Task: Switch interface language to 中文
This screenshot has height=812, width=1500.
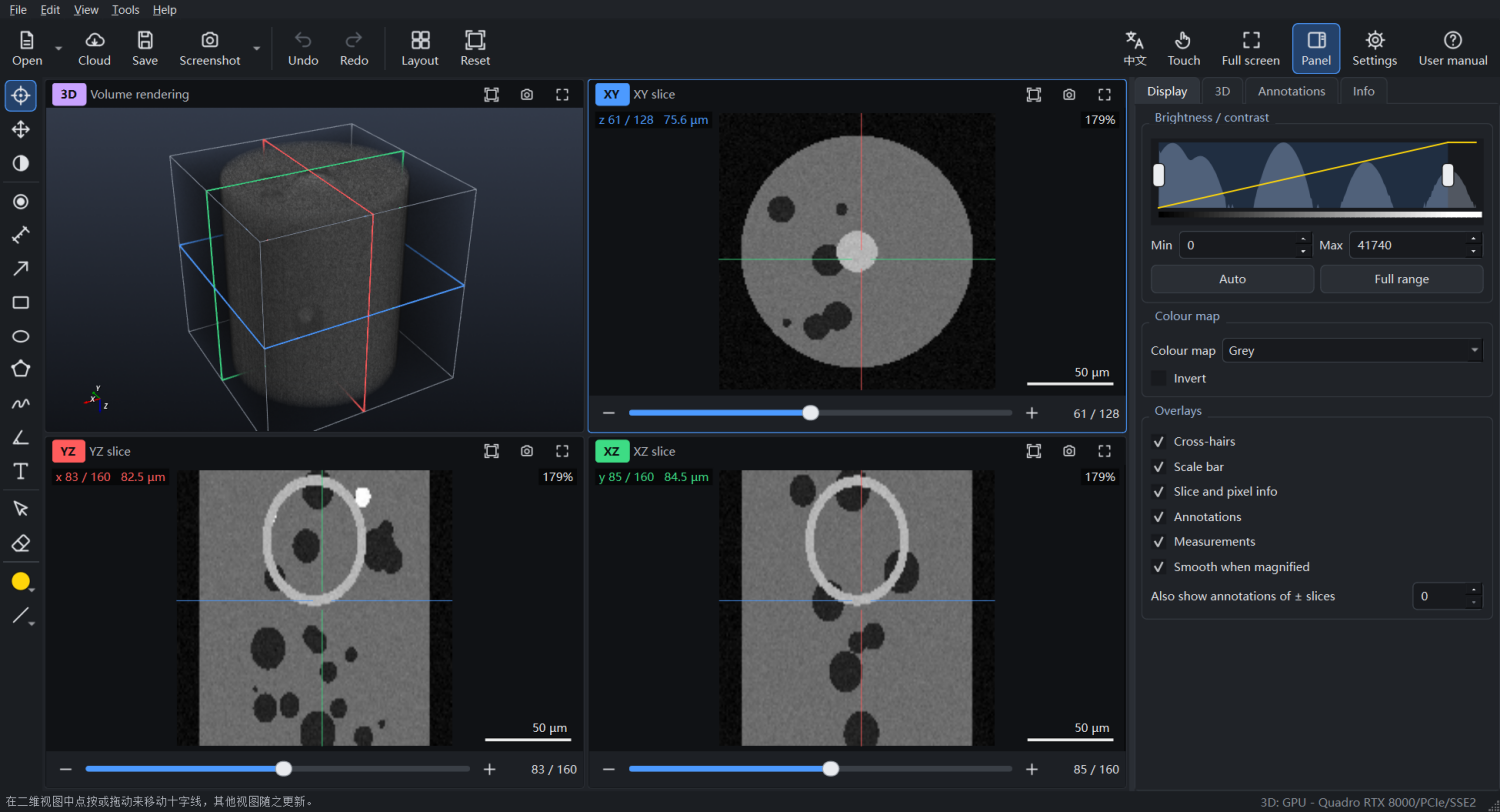Action: point(1135,48)
